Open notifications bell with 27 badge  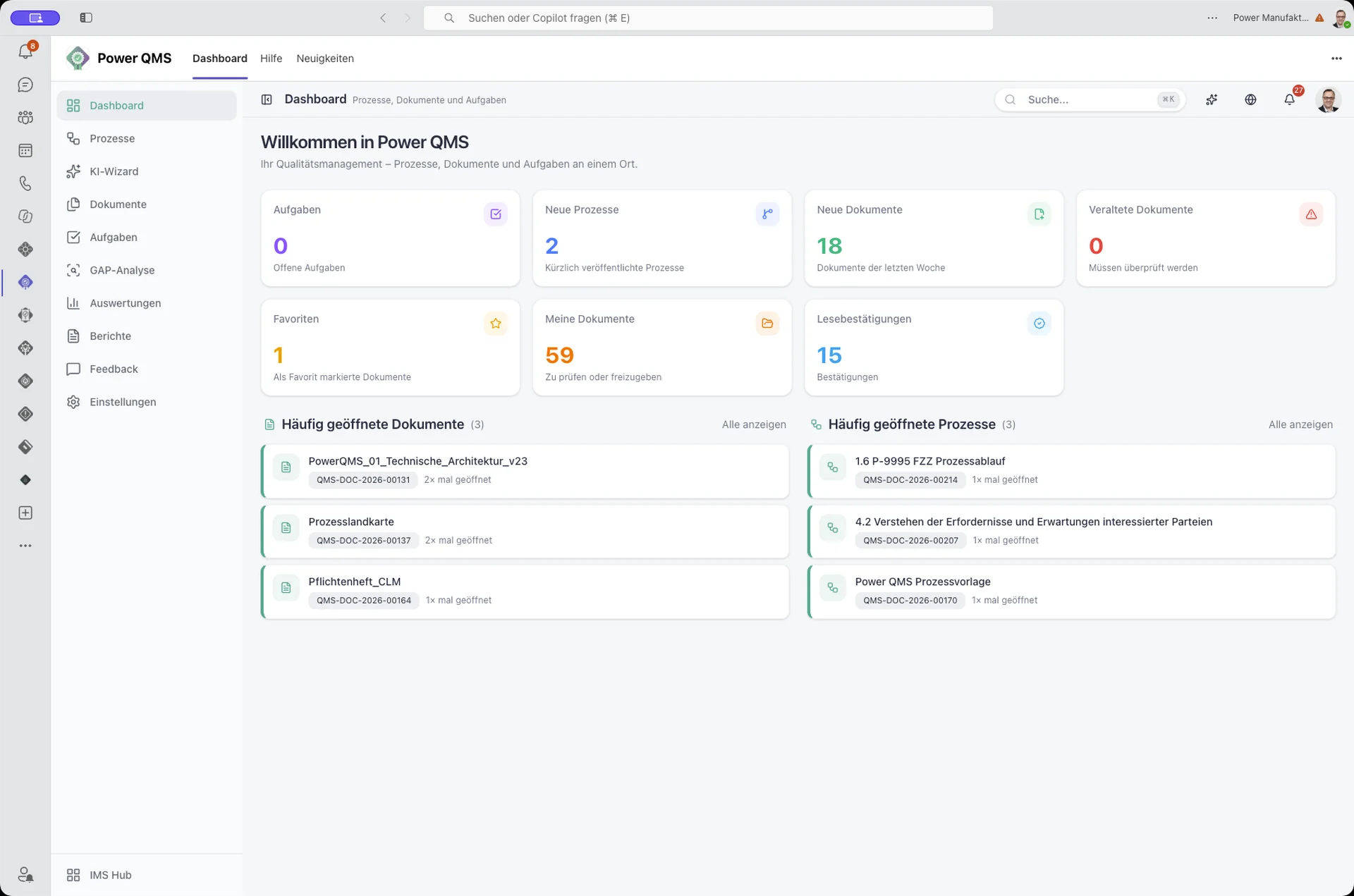click(1290, 99)
